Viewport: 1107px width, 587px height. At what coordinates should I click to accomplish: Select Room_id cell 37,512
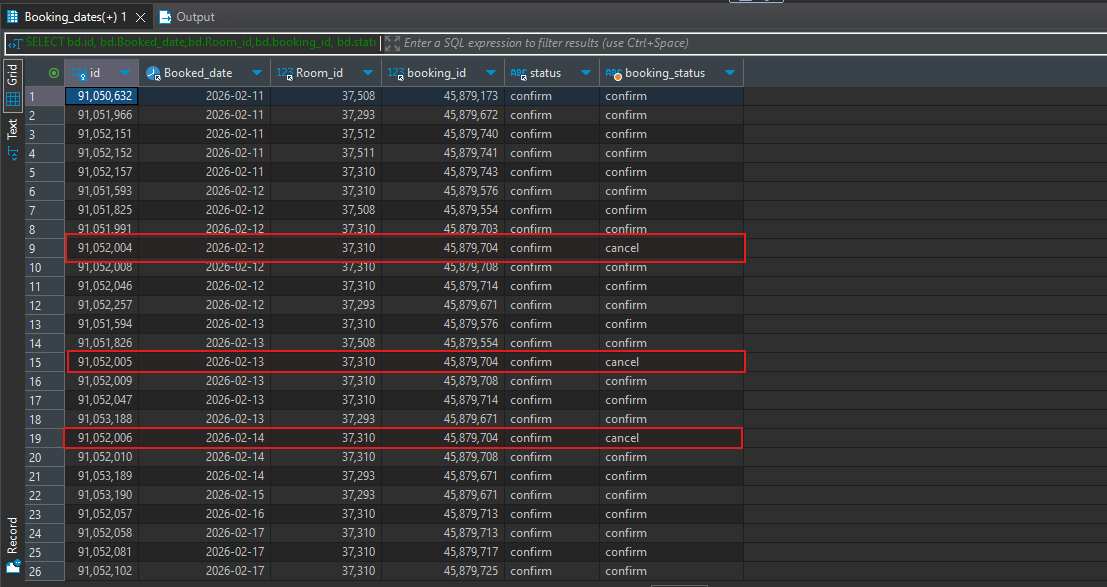326,134
